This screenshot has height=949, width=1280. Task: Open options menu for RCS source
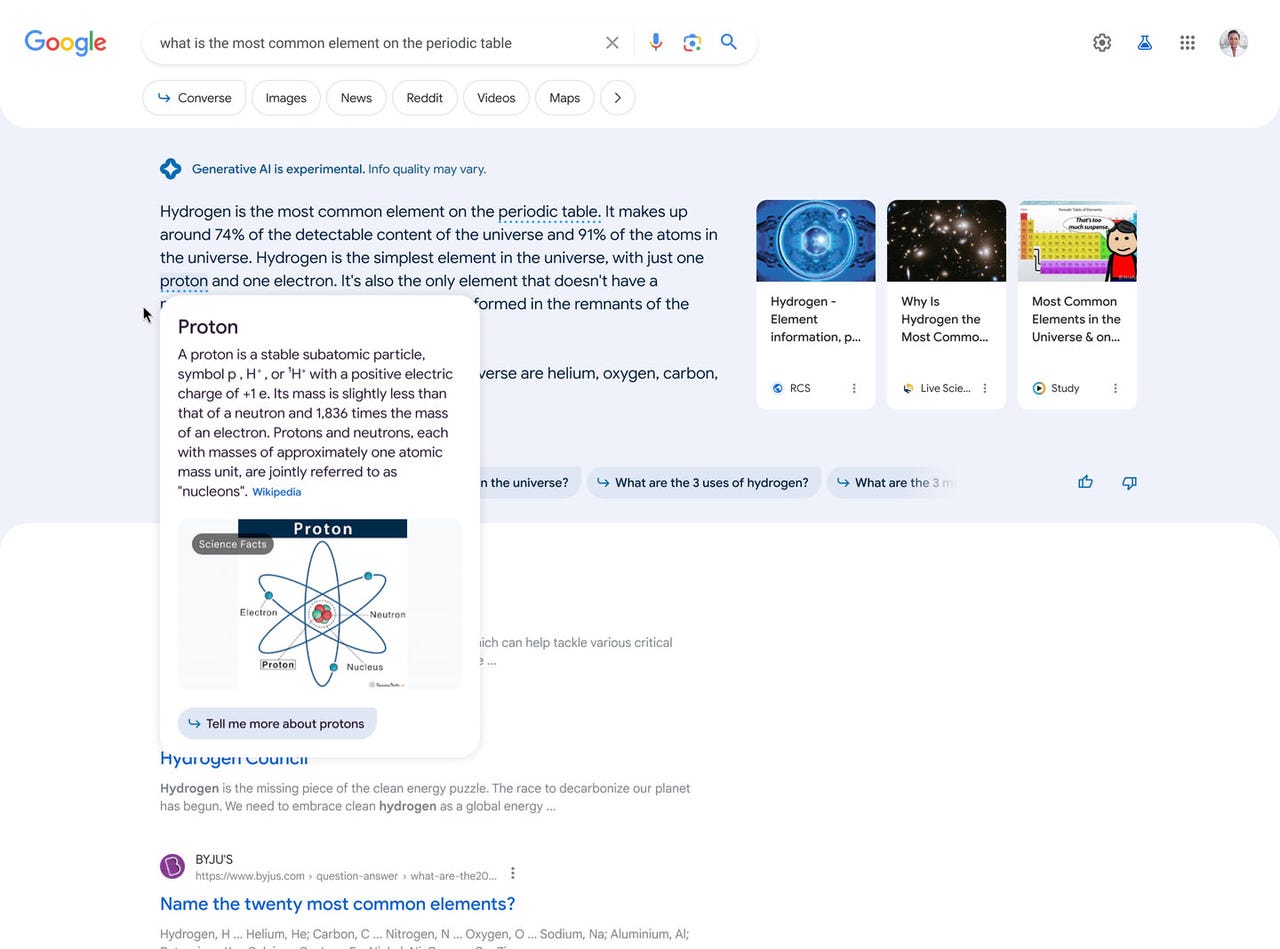click(854, 388)
